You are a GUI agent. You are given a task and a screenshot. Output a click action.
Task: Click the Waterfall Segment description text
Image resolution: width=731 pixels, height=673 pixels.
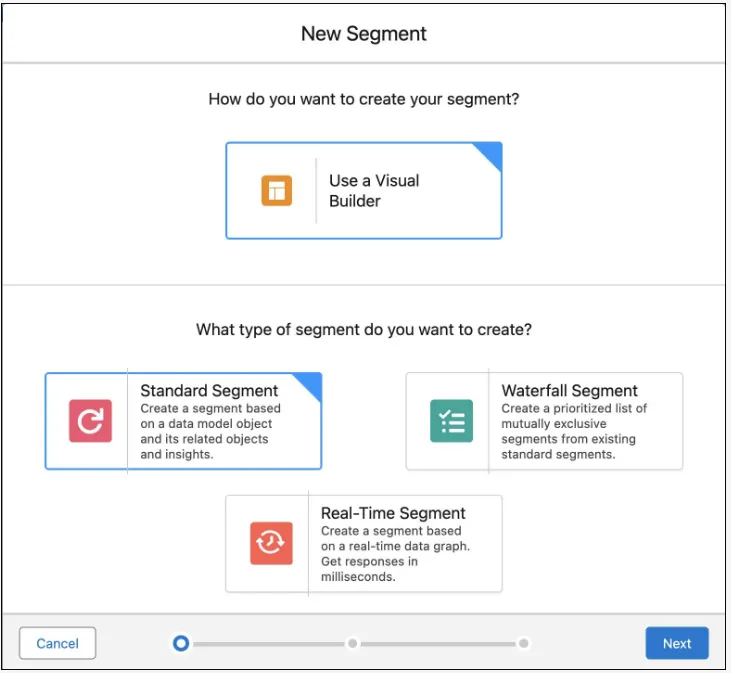pos(573,431)
